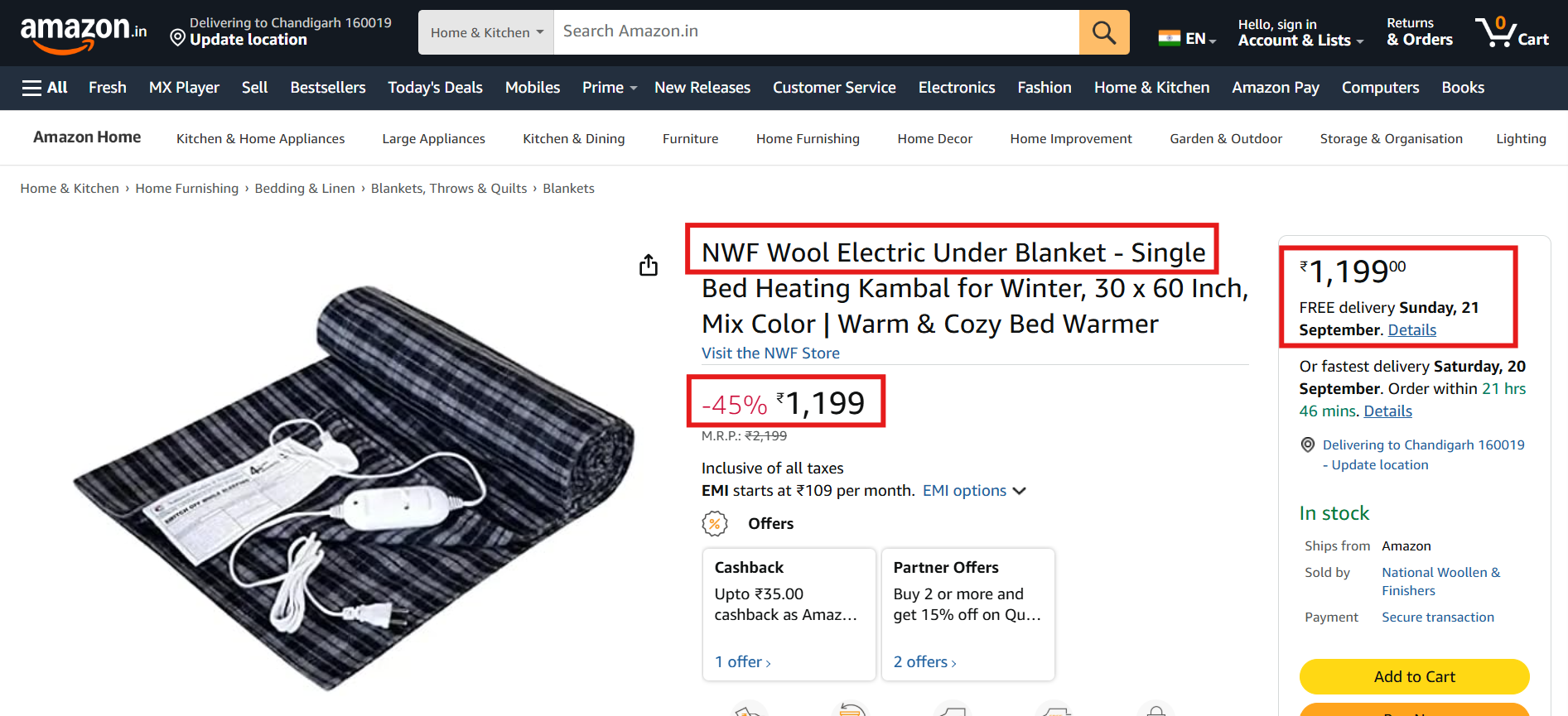
Task: Click the electric blanket product image
Action: 356,488
